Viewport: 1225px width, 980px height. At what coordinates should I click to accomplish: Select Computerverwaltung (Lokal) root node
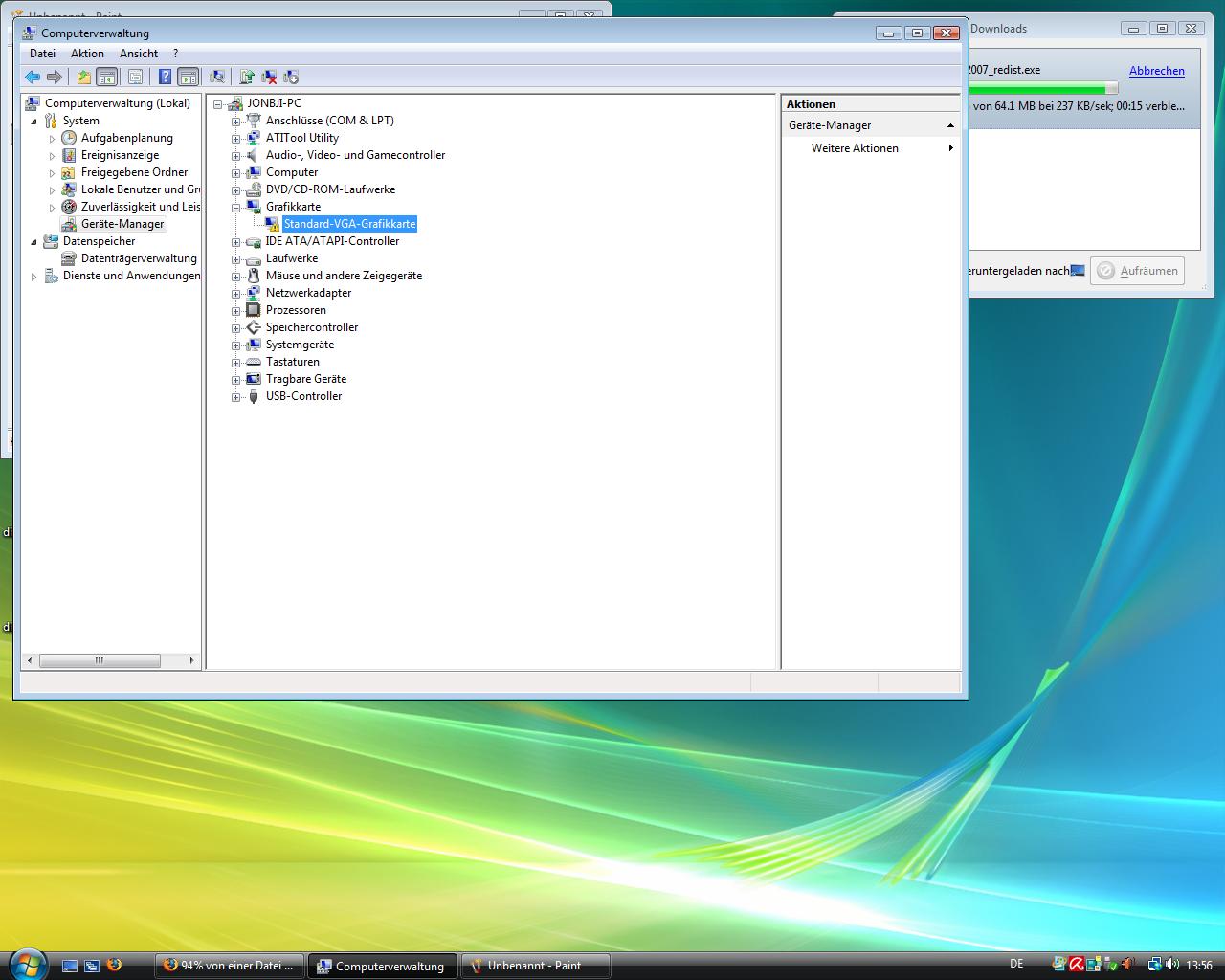(x=118, y=103)
